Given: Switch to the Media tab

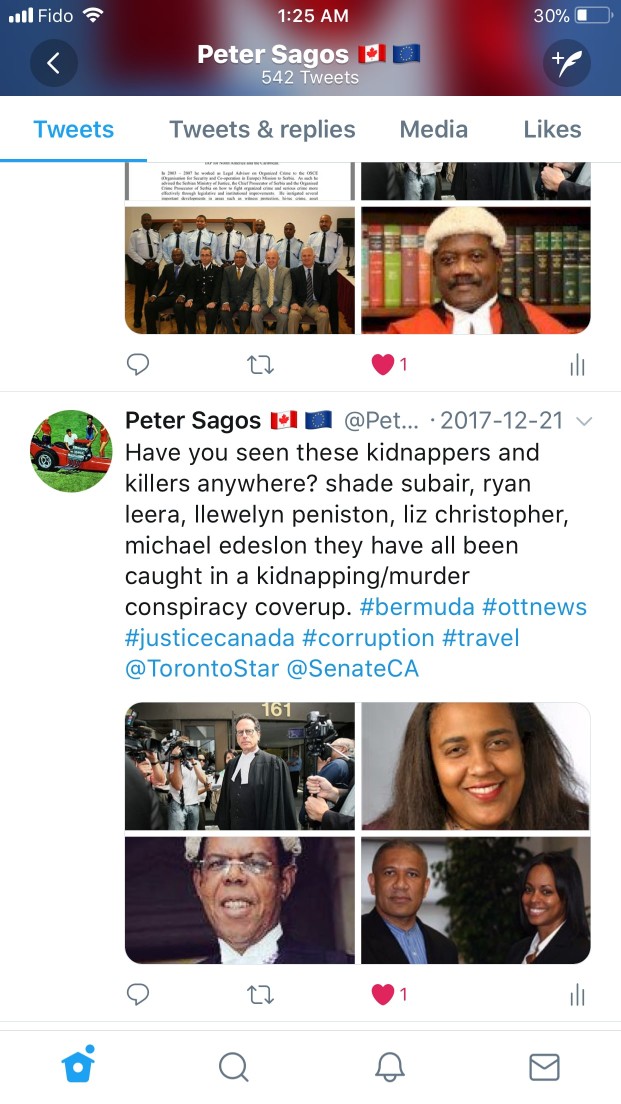Looking at the screenshot, I should tap(434, 130).
